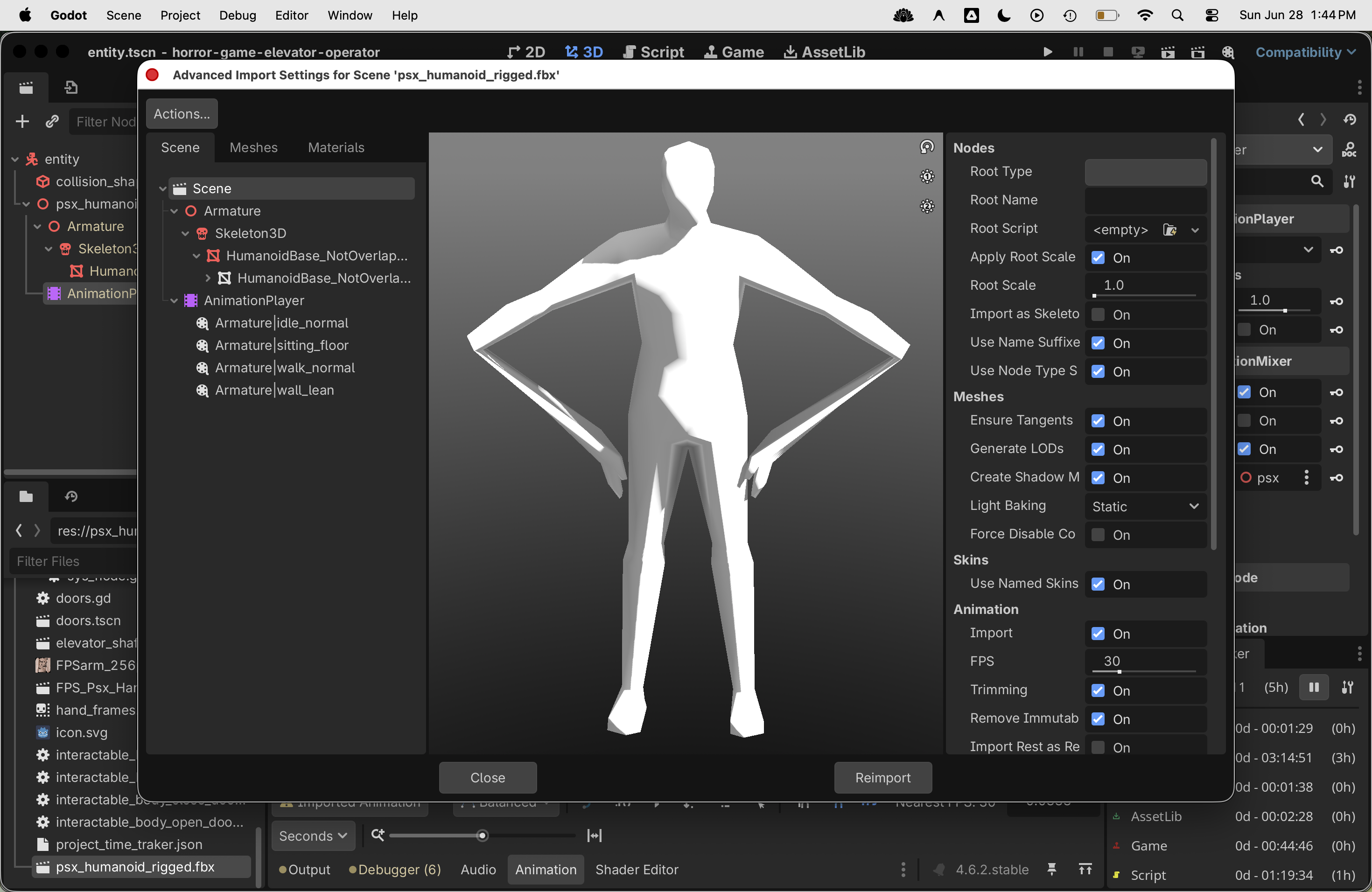Switch to the Script workspace

click(x=654, y=52)
